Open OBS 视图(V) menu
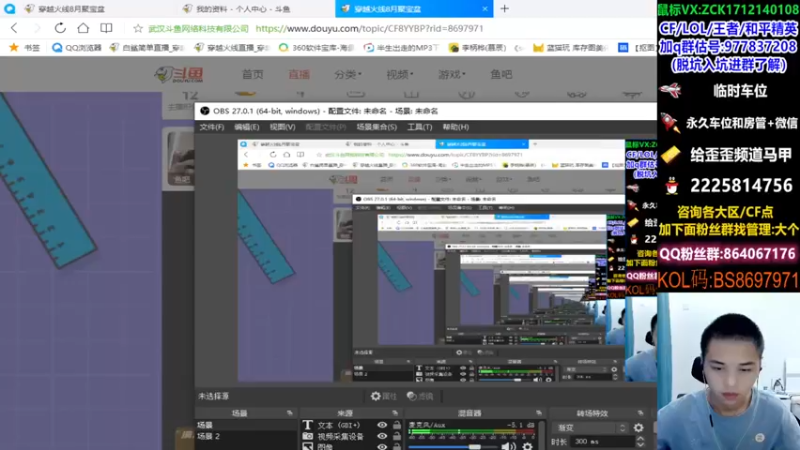 tap(282, 127)
